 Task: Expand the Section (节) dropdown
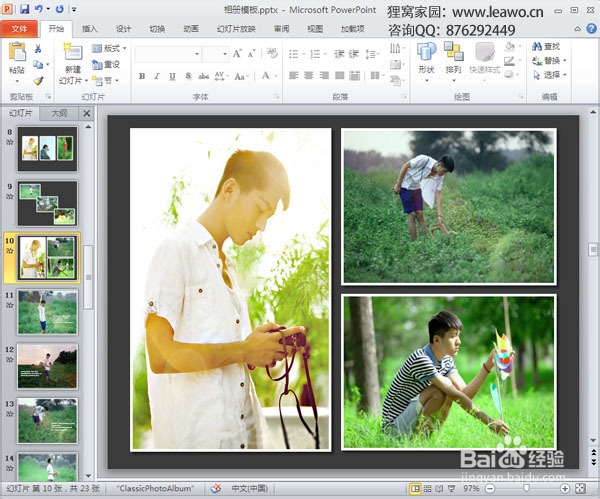point(106,80)
